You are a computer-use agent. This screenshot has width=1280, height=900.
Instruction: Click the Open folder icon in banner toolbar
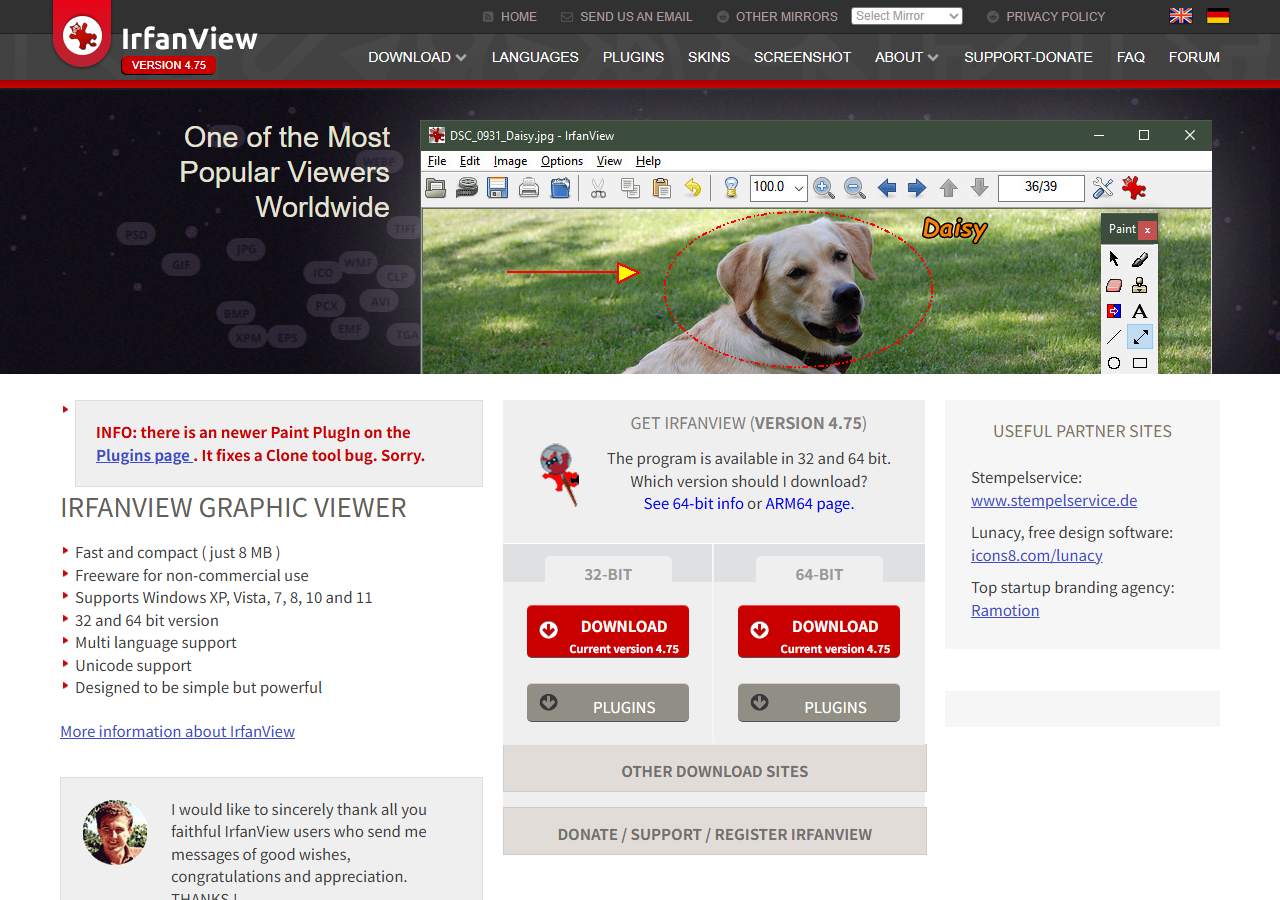pos(436,187)
